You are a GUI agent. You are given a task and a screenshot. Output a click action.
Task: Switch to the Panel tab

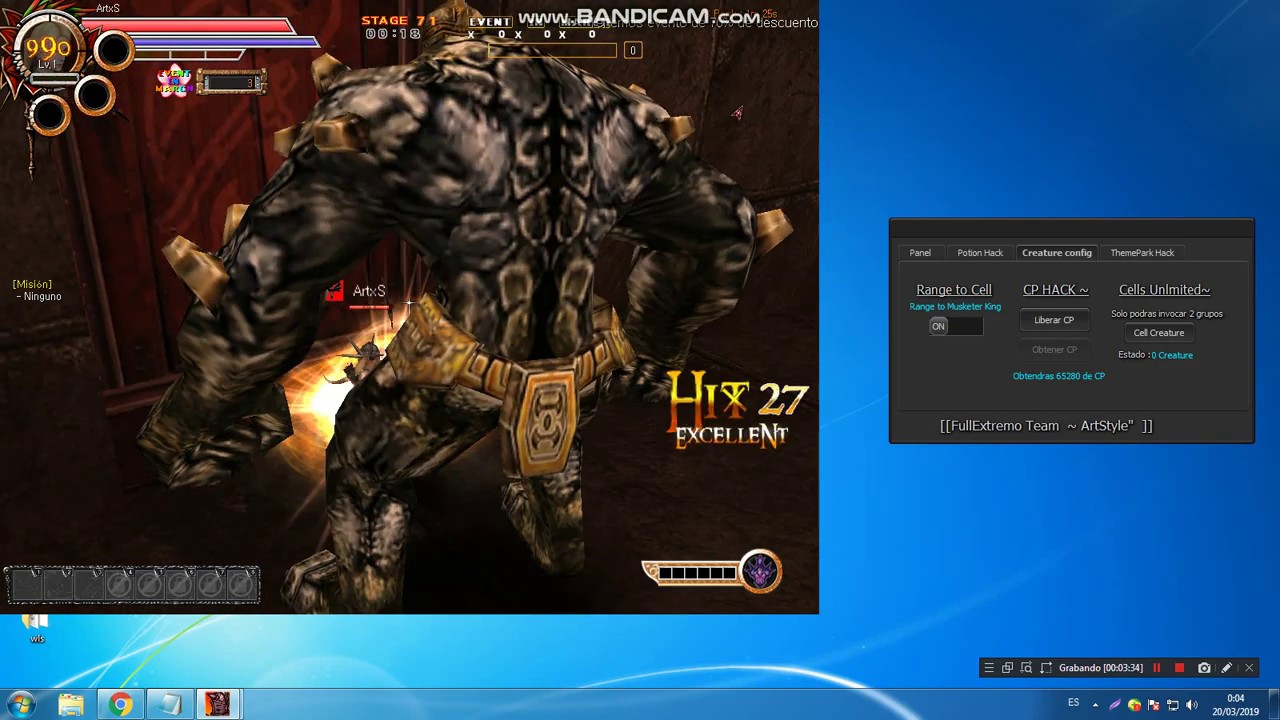(920, 253)
